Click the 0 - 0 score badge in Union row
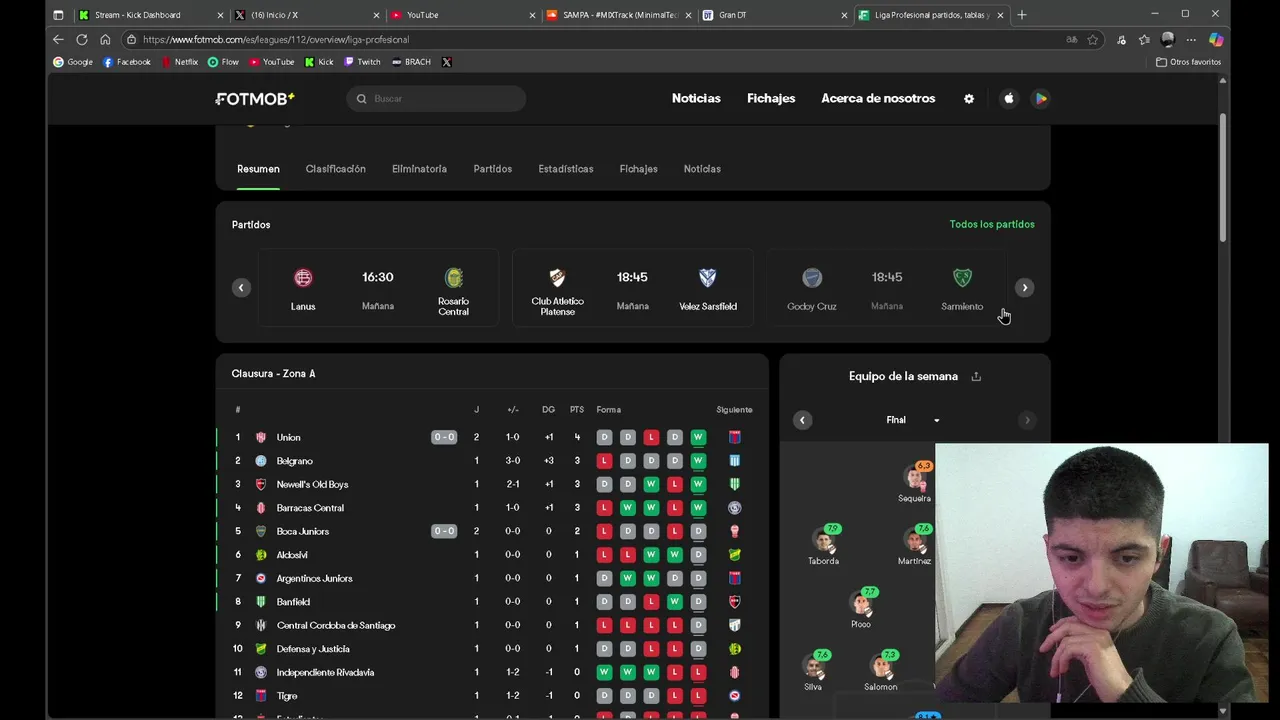 coord(444,437)
